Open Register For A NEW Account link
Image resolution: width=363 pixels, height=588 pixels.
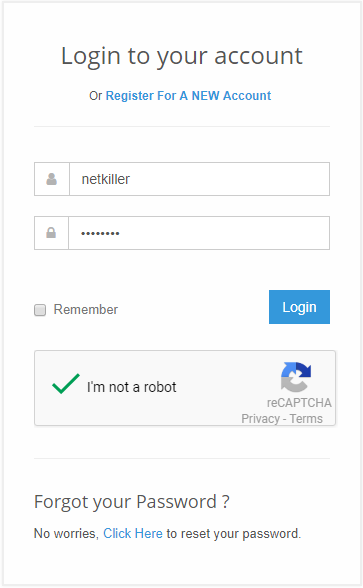188,96
